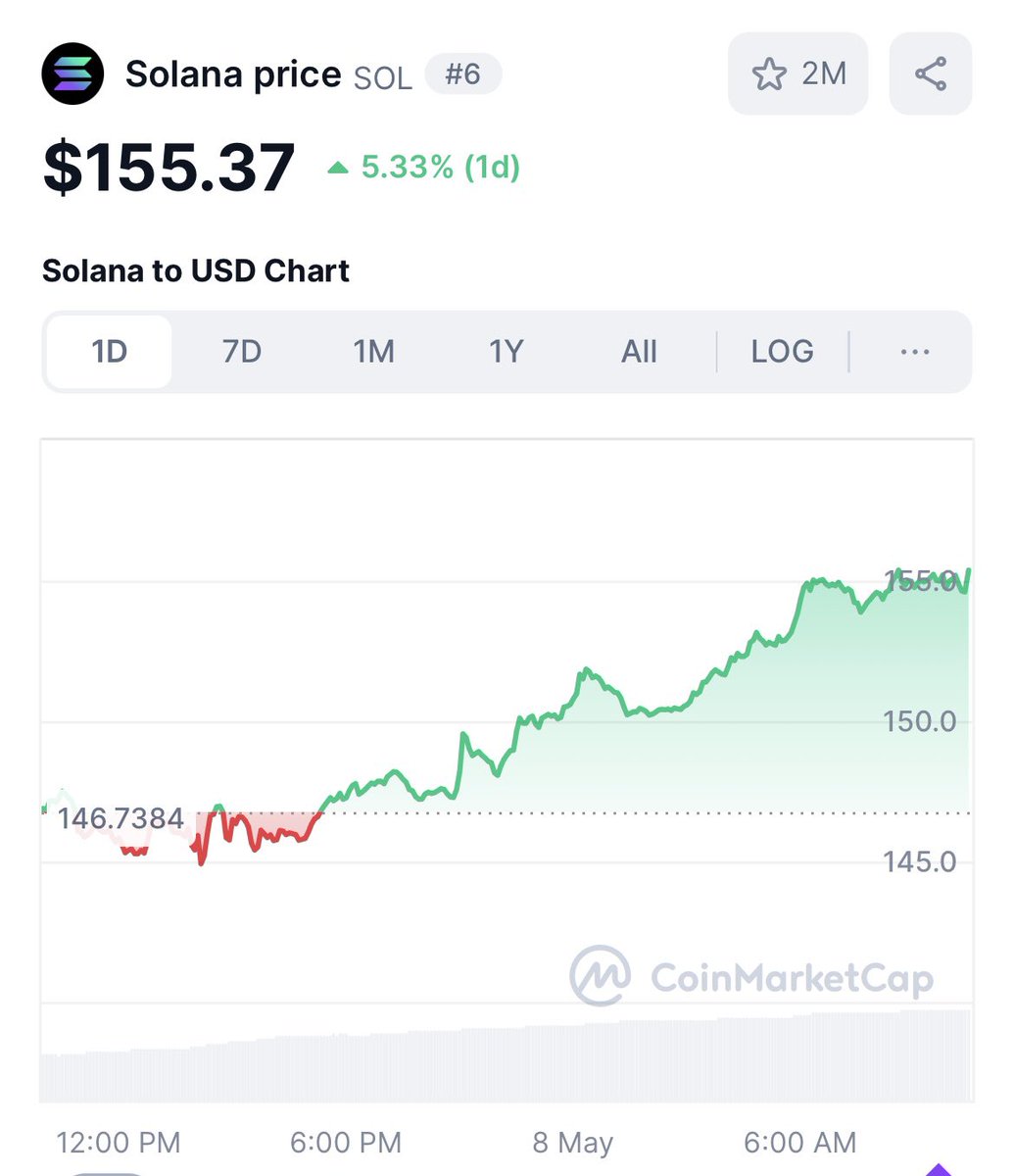
Task: Click the volume bars below the chart
Action: point(507,1055)
